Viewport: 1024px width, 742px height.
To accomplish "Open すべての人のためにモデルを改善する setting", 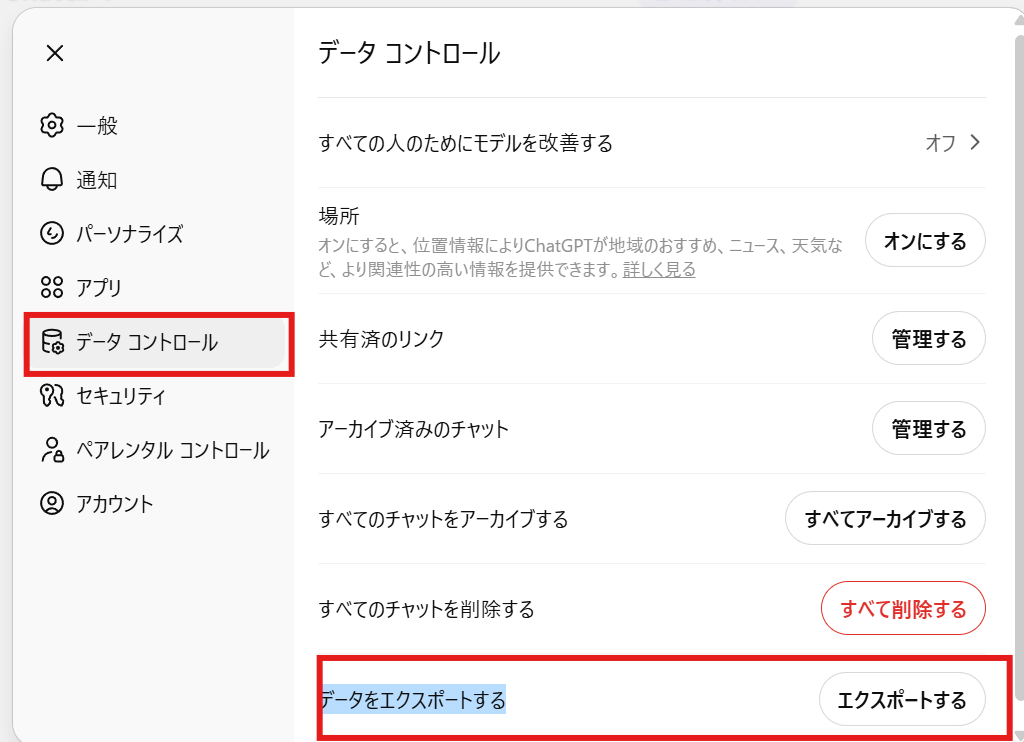I will [465, 143].
